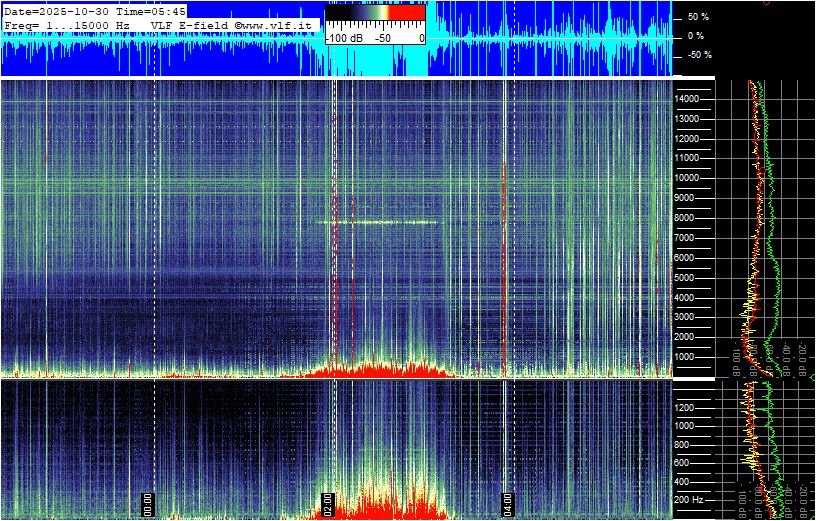Click the "-100 dB" label under the color scale
This screenshot has height=521, width=816.
[x=342, y=39]
